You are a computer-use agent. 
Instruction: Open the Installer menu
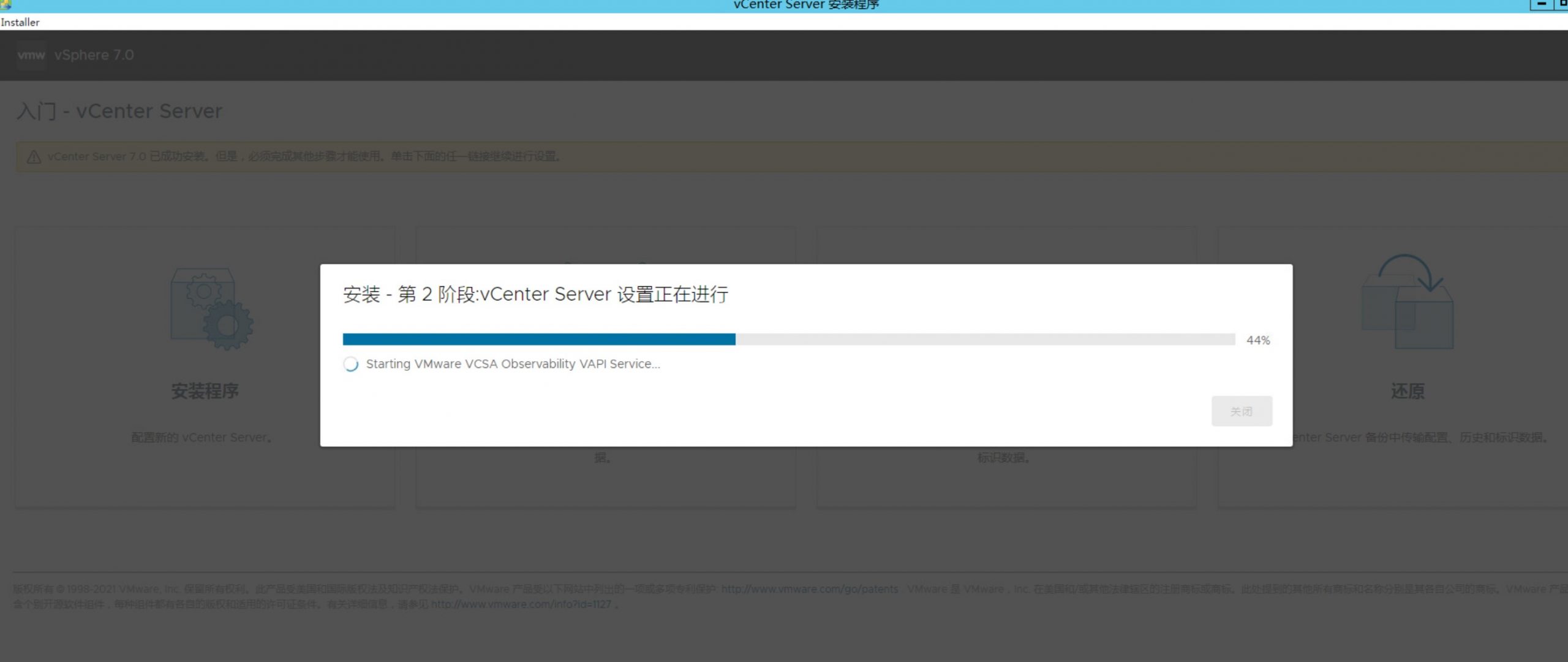click(20, 22)
